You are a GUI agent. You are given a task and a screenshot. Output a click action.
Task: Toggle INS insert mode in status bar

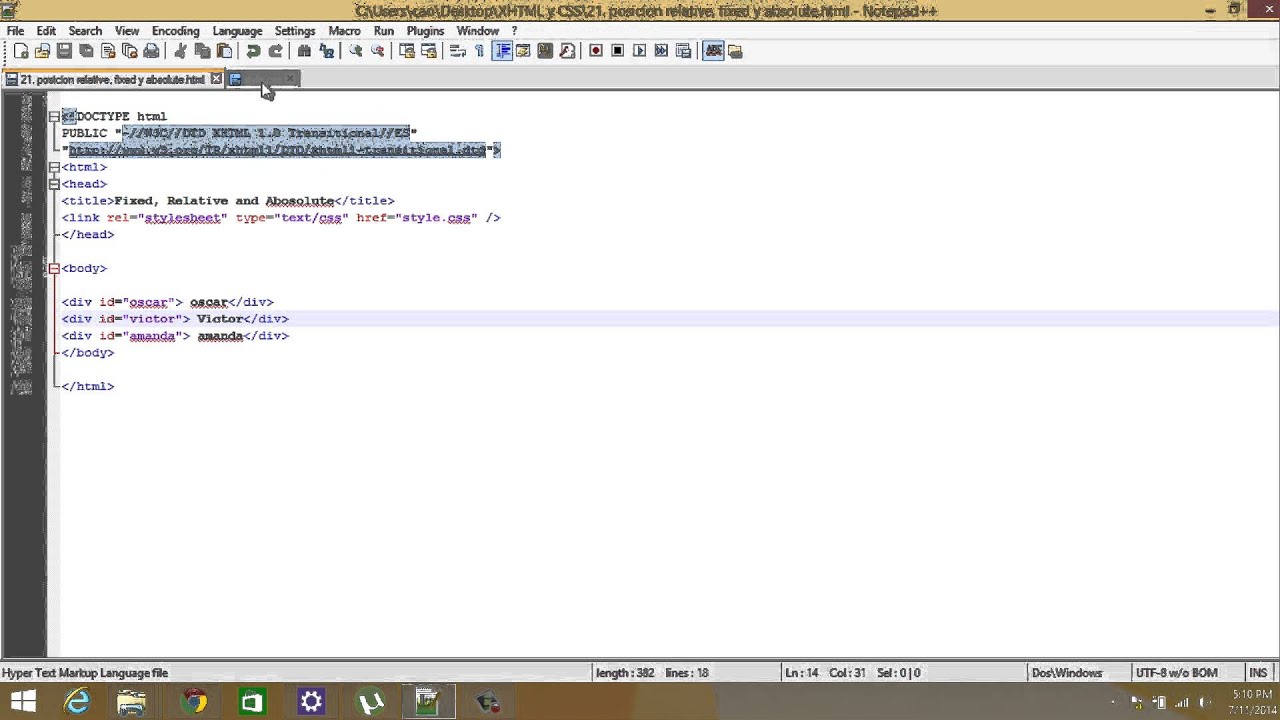pyautogui.click(x=1258, y=673)
